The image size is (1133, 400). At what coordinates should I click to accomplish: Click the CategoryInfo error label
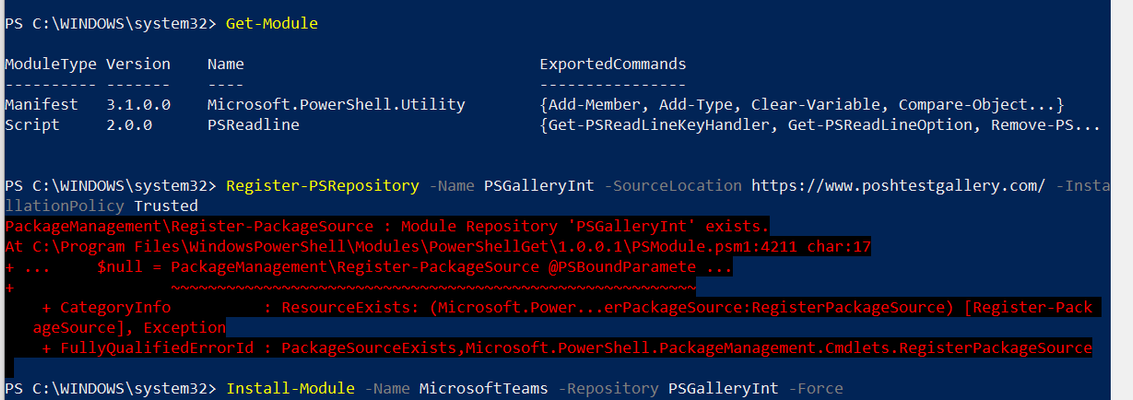click(116, 308)
